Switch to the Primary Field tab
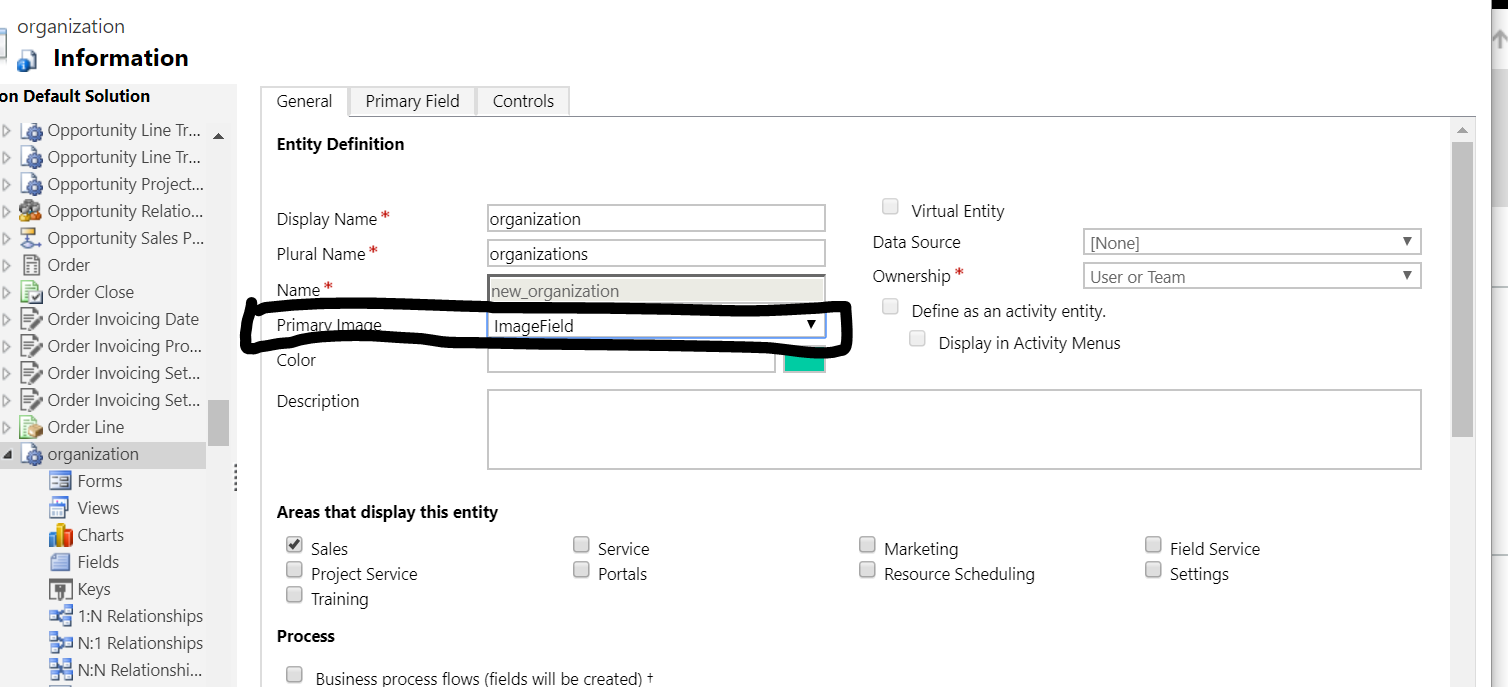Viewport: 1508px width, 687px height. point(412,101)
